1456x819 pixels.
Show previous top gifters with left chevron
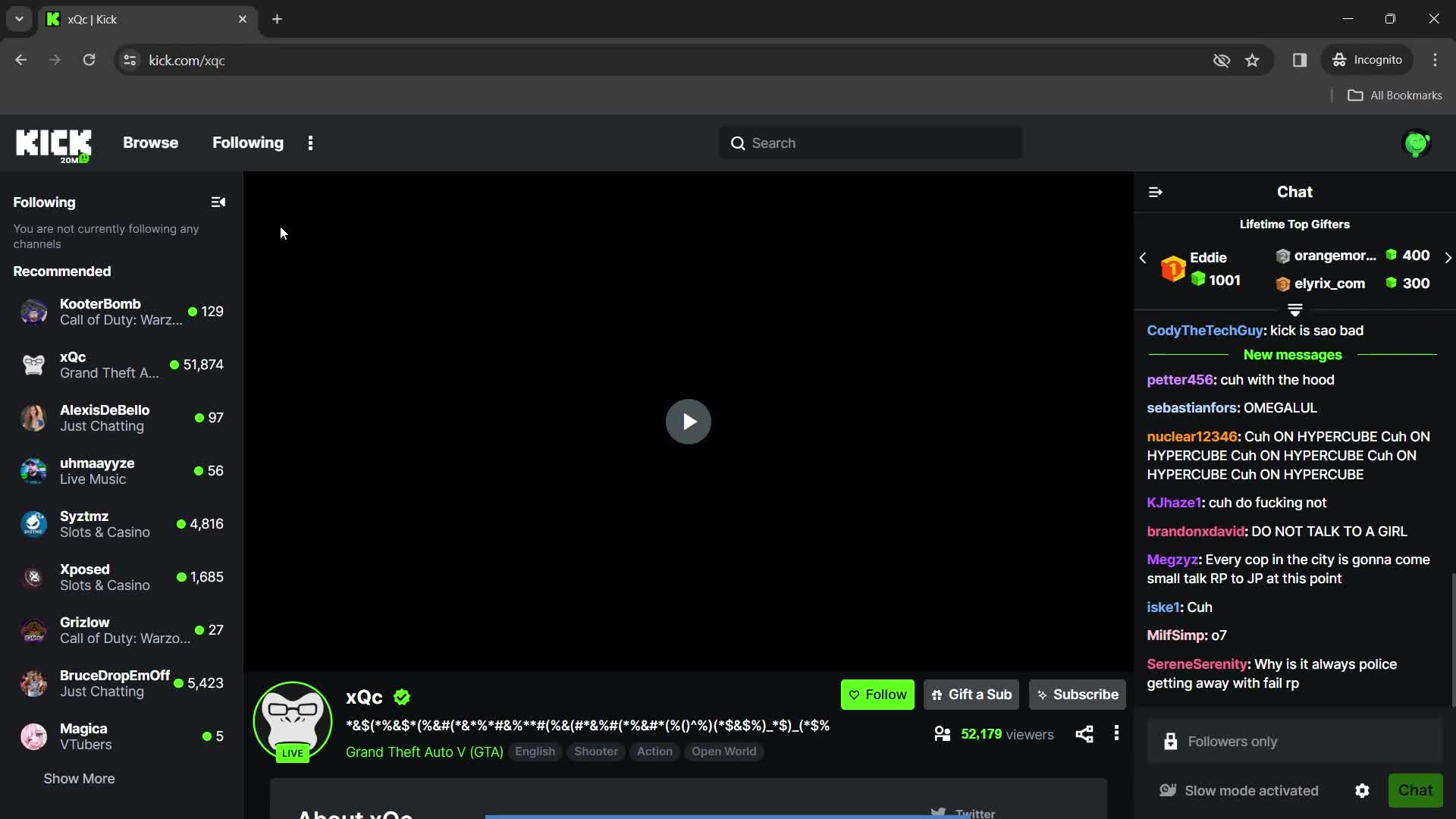(x=1143, y=258)
